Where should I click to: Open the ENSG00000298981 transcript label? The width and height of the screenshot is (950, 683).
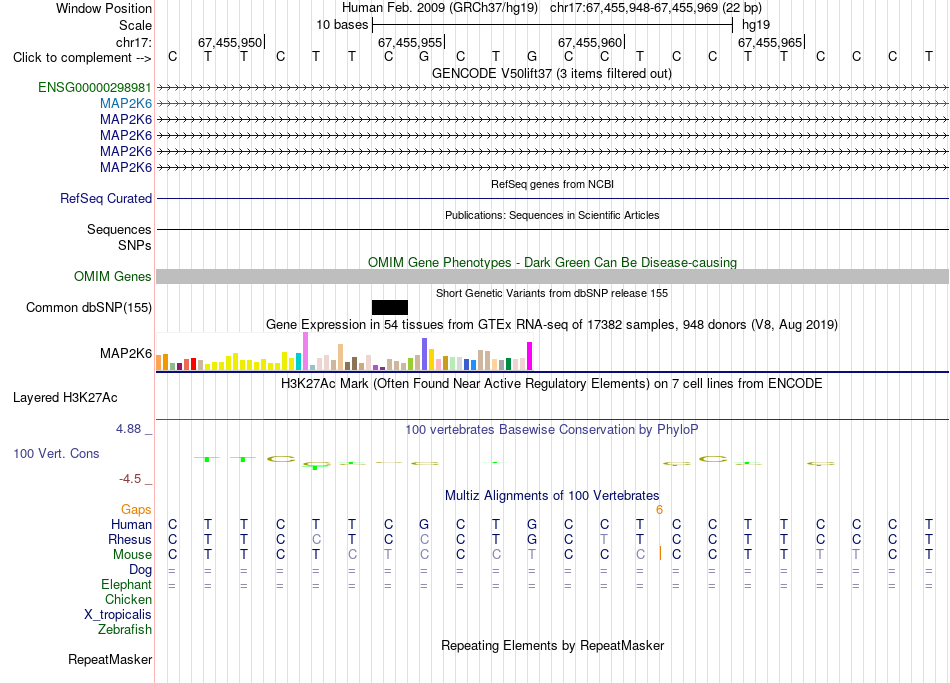(95, 87)
